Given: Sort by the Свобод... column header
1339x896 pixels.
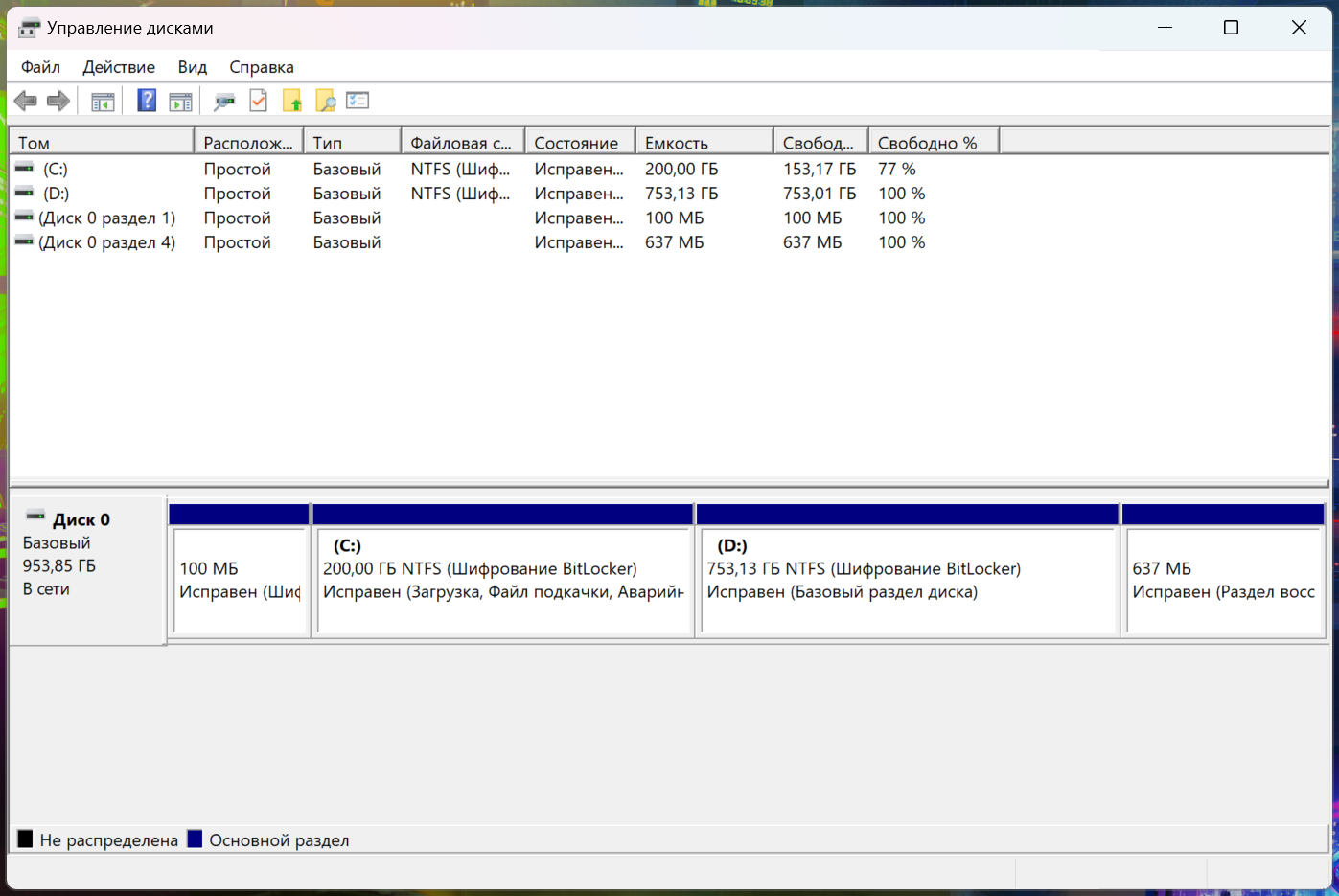Looking at the screenshot, I should click(x=820, y=143).
